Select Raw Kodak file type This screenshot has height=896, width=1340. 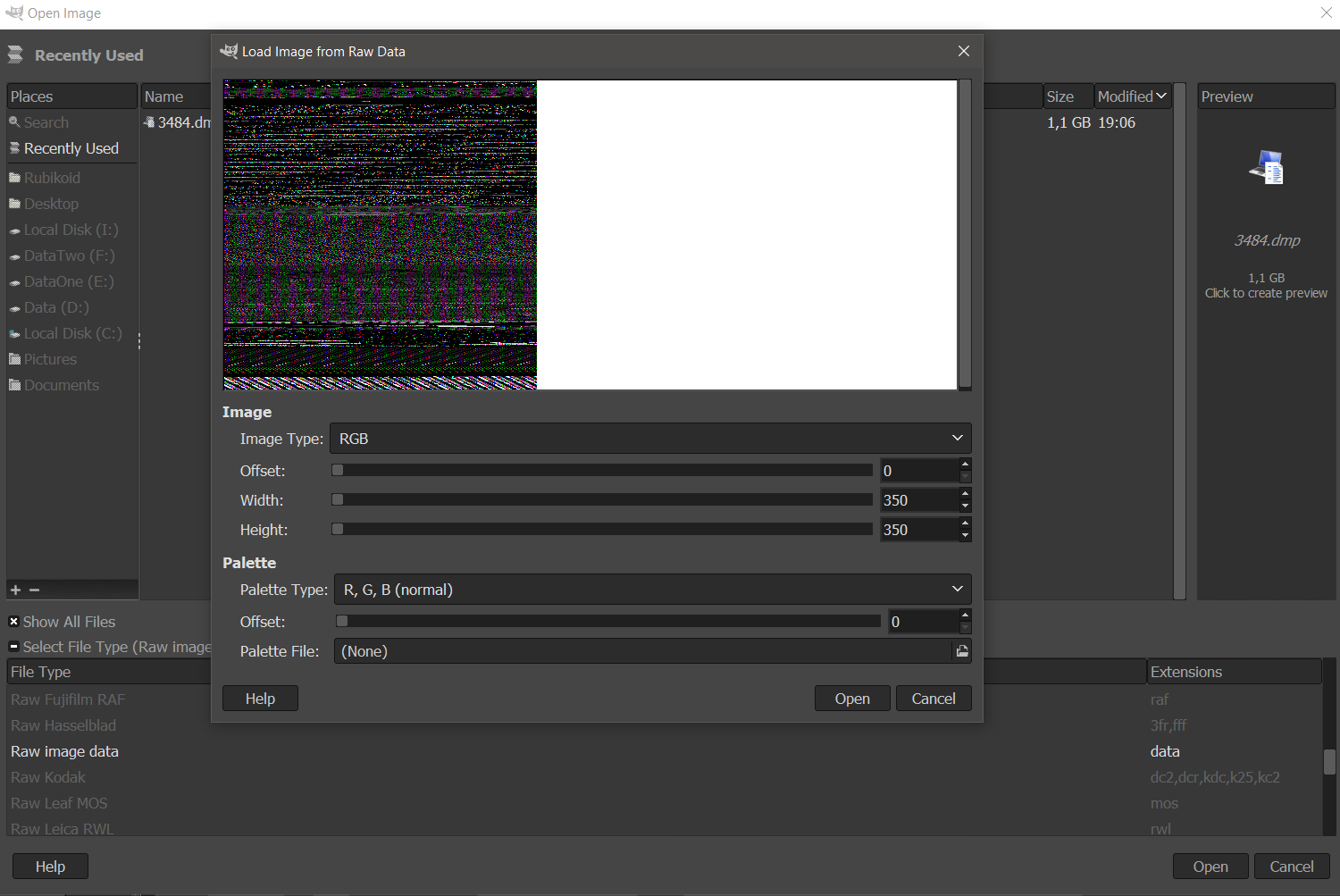pos(48,777)
